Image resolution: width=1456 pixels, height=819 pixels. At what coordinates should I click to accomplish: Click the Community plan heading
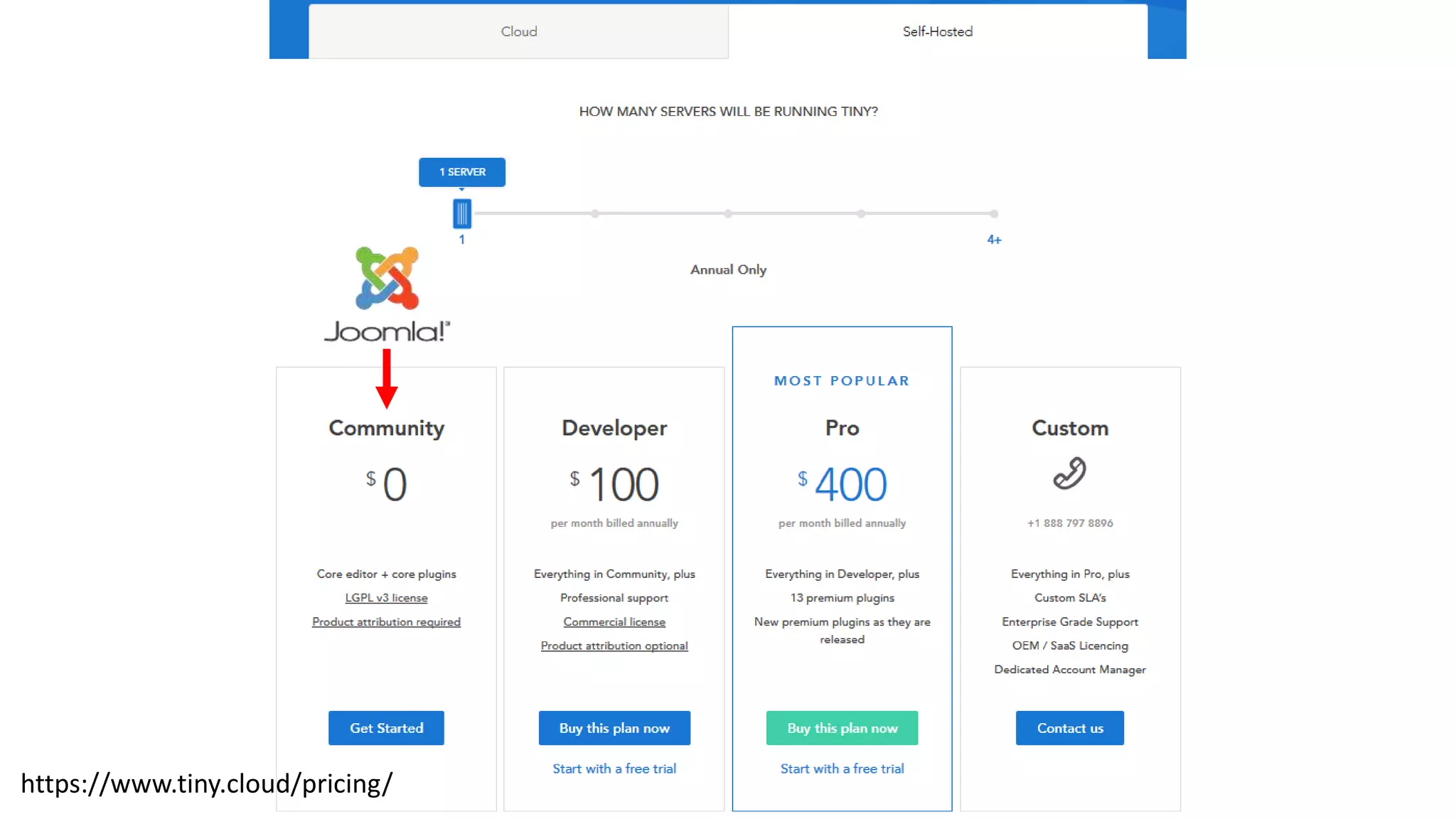coord(386,428)
